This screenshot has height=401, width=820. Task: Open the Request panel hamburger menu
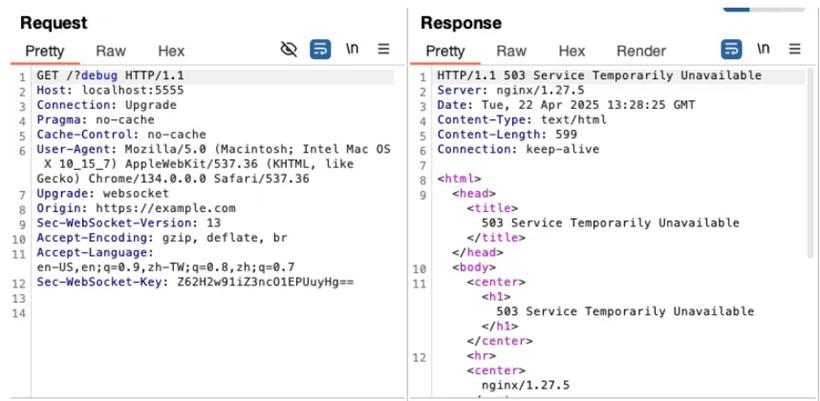(384, 49)
